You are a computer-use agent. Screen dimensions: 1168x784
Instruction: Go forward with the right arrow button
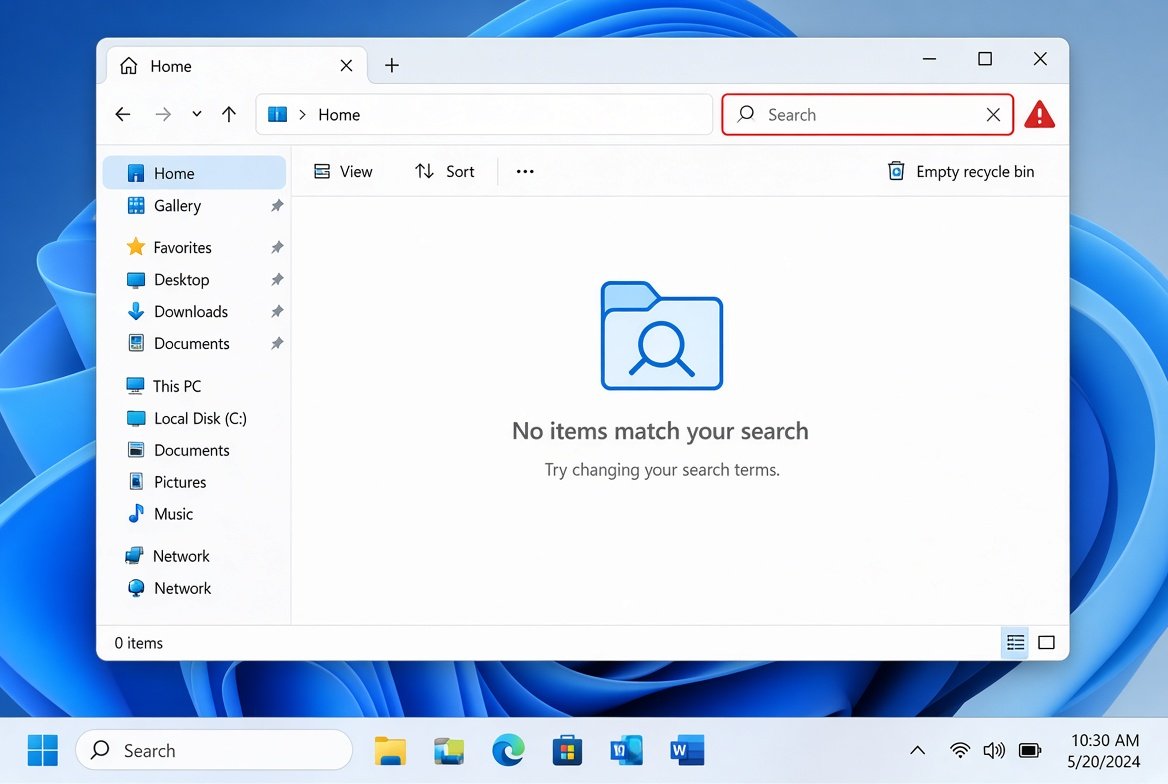coord(163,114)
